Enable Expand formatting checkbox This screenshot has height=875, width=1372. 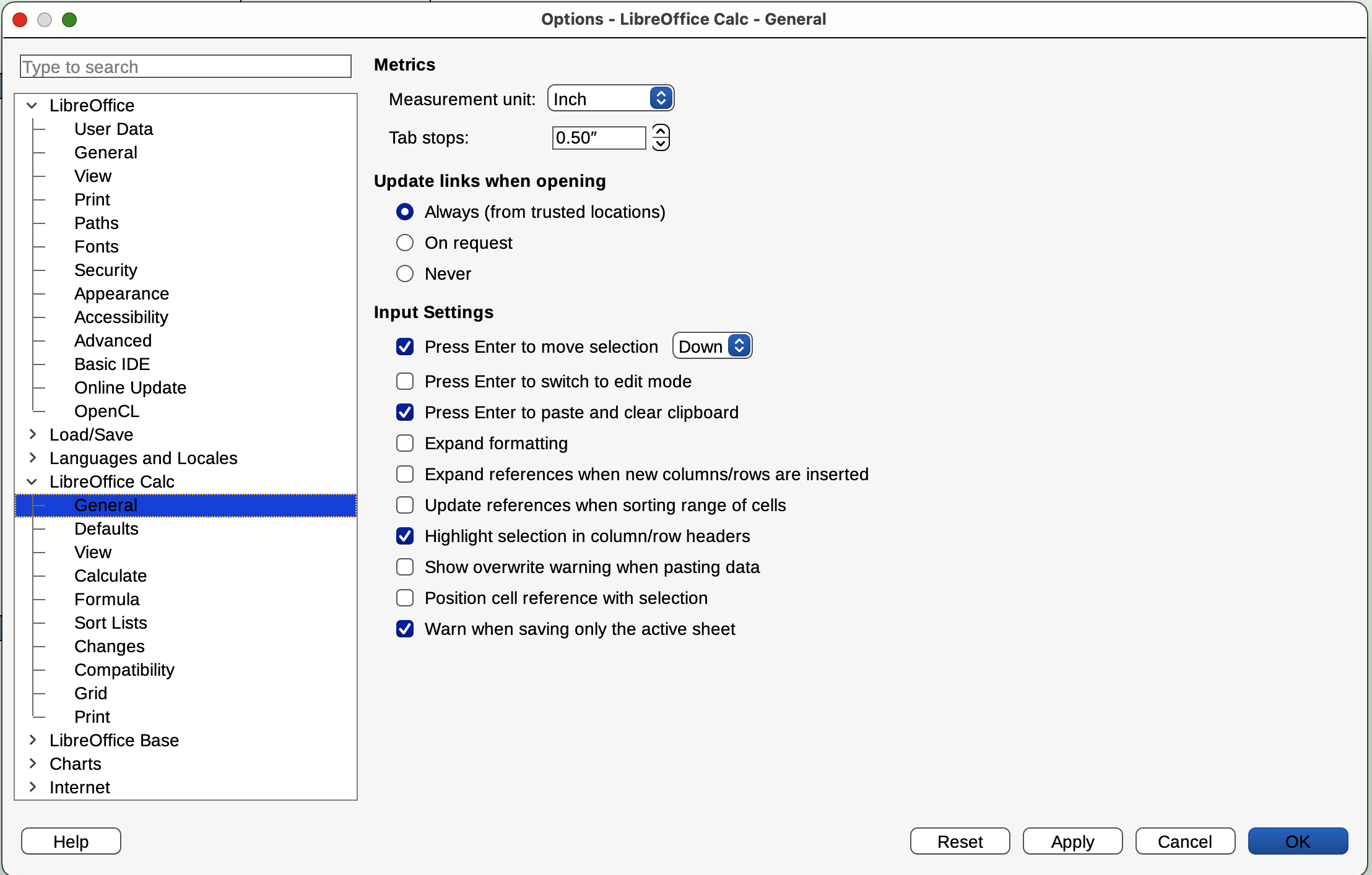point(405,443)
